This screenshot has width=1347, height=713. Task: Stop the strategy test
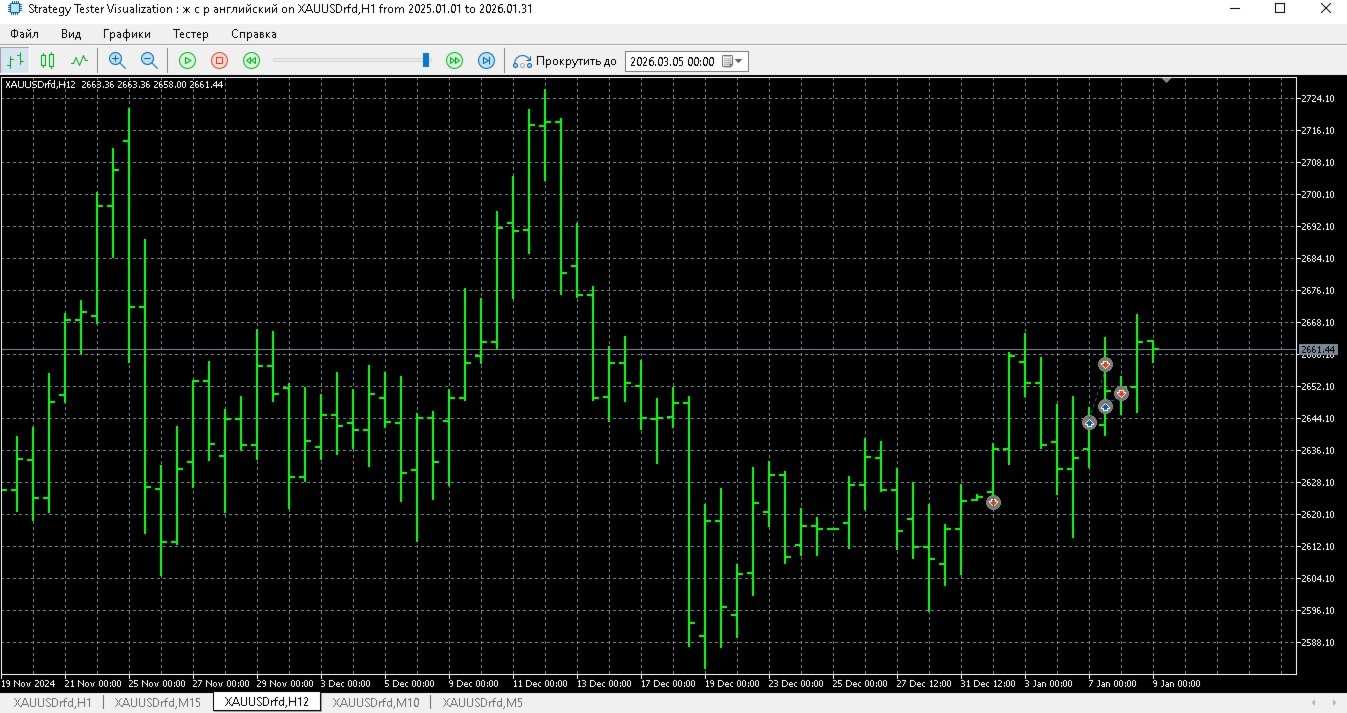click(x=219, y=61)
